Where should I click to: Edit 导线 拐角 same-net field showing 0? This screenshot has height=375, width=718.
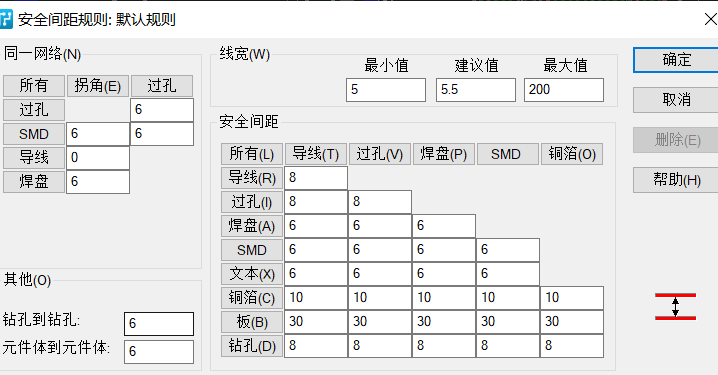click(98, 158)
